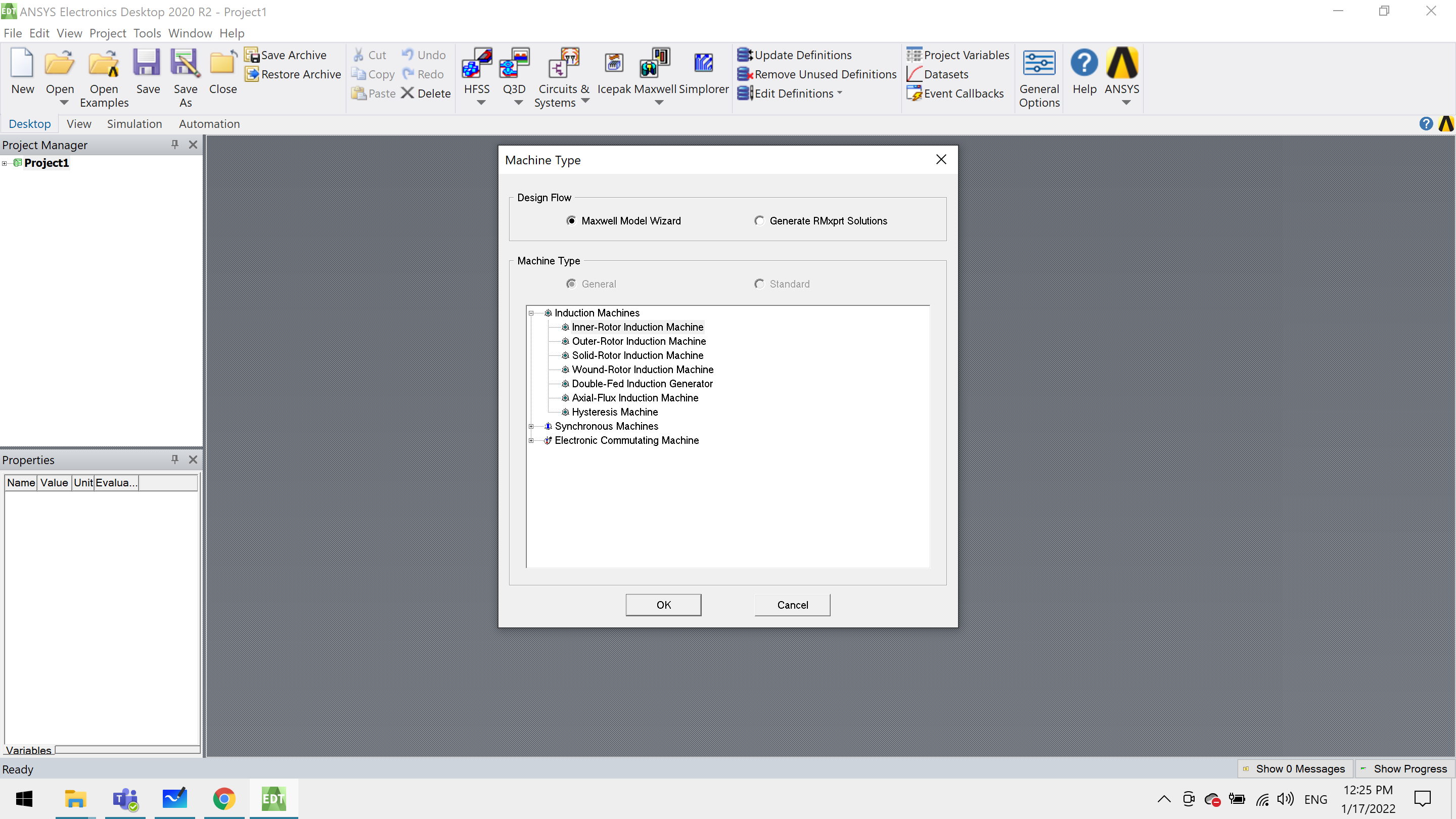This screenshot has height=819, width=1456.
Task: Expand Project1 in Project Manager
Action: [x=5, y=163]
